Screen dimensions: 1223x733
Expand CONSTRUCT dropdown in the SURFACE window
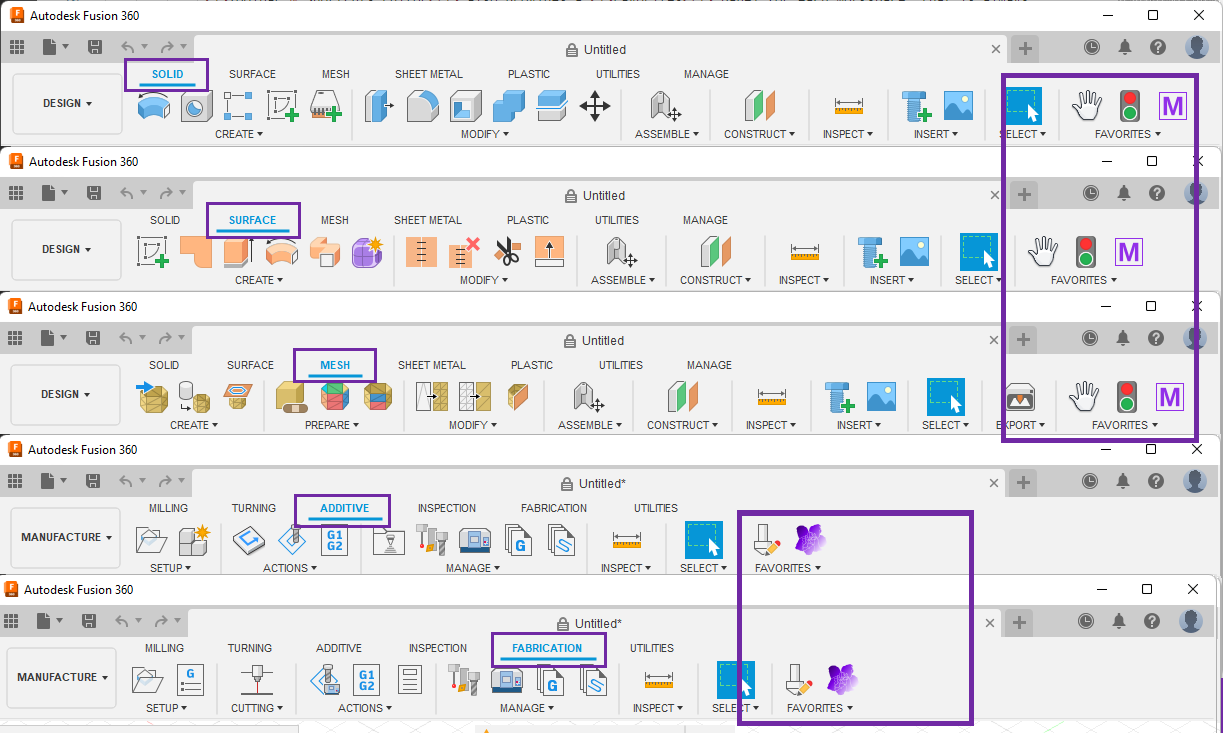(x=716, y=280)
